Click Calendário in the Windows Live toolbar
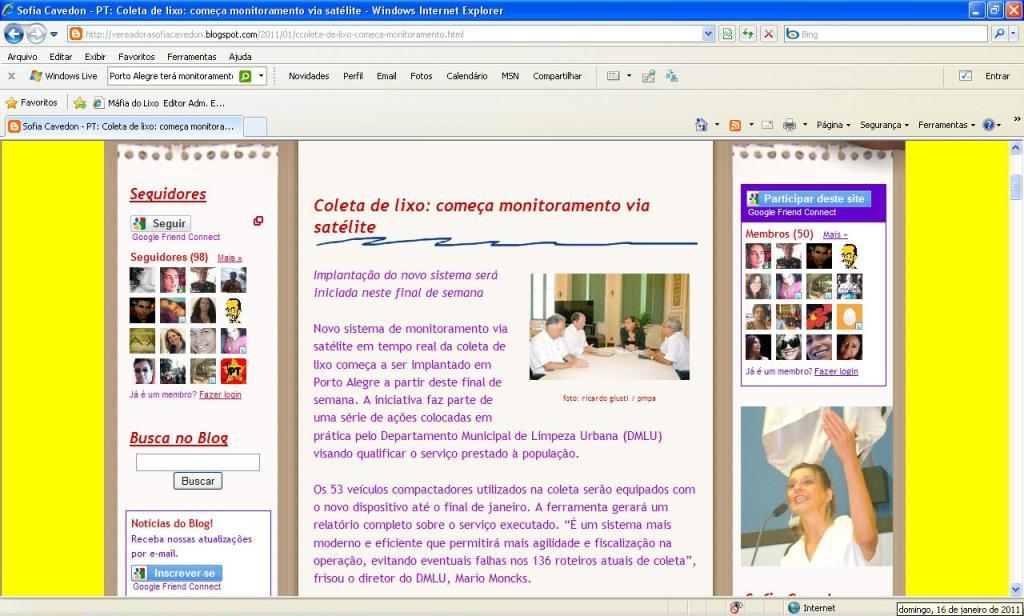The image size is (1024, 616). [467, 76]
